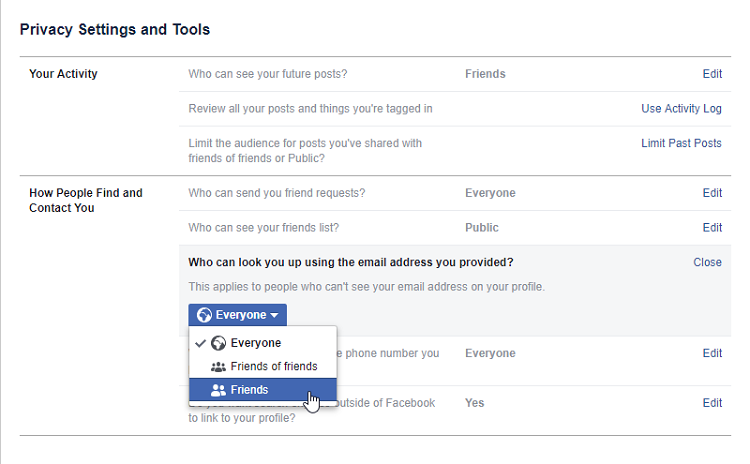Click the globe icon beside checked Everyone option

click(x=218, y=343)
